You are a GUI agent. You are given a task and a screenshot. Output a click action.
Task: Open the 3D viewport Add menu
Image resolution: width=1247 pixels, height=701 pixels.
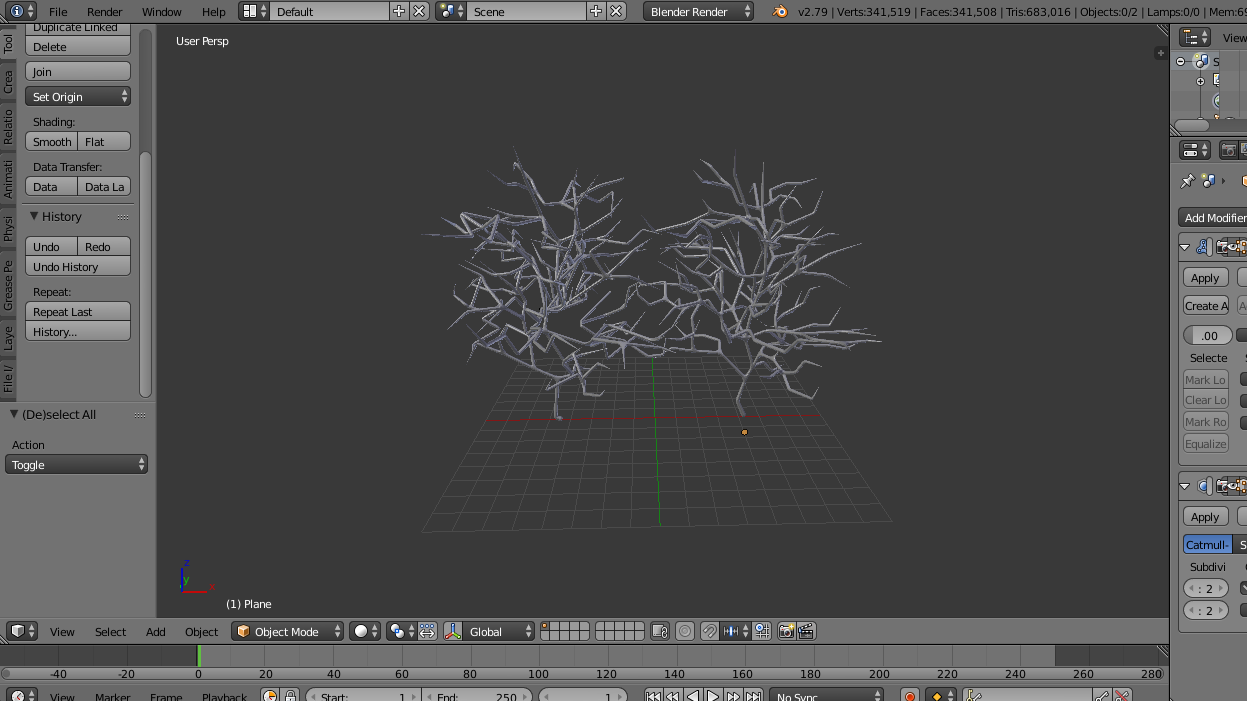(x=156, y=632)
